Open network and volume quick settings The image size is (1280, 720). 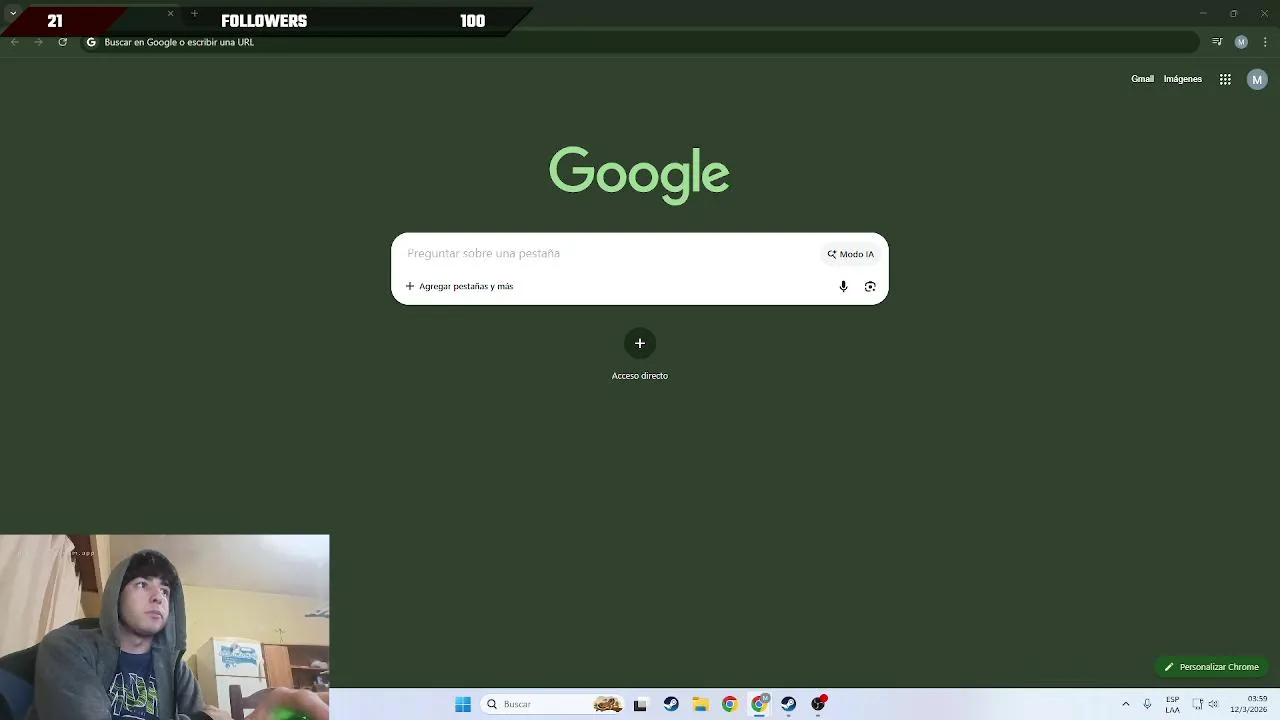(x=1205, y=704)
